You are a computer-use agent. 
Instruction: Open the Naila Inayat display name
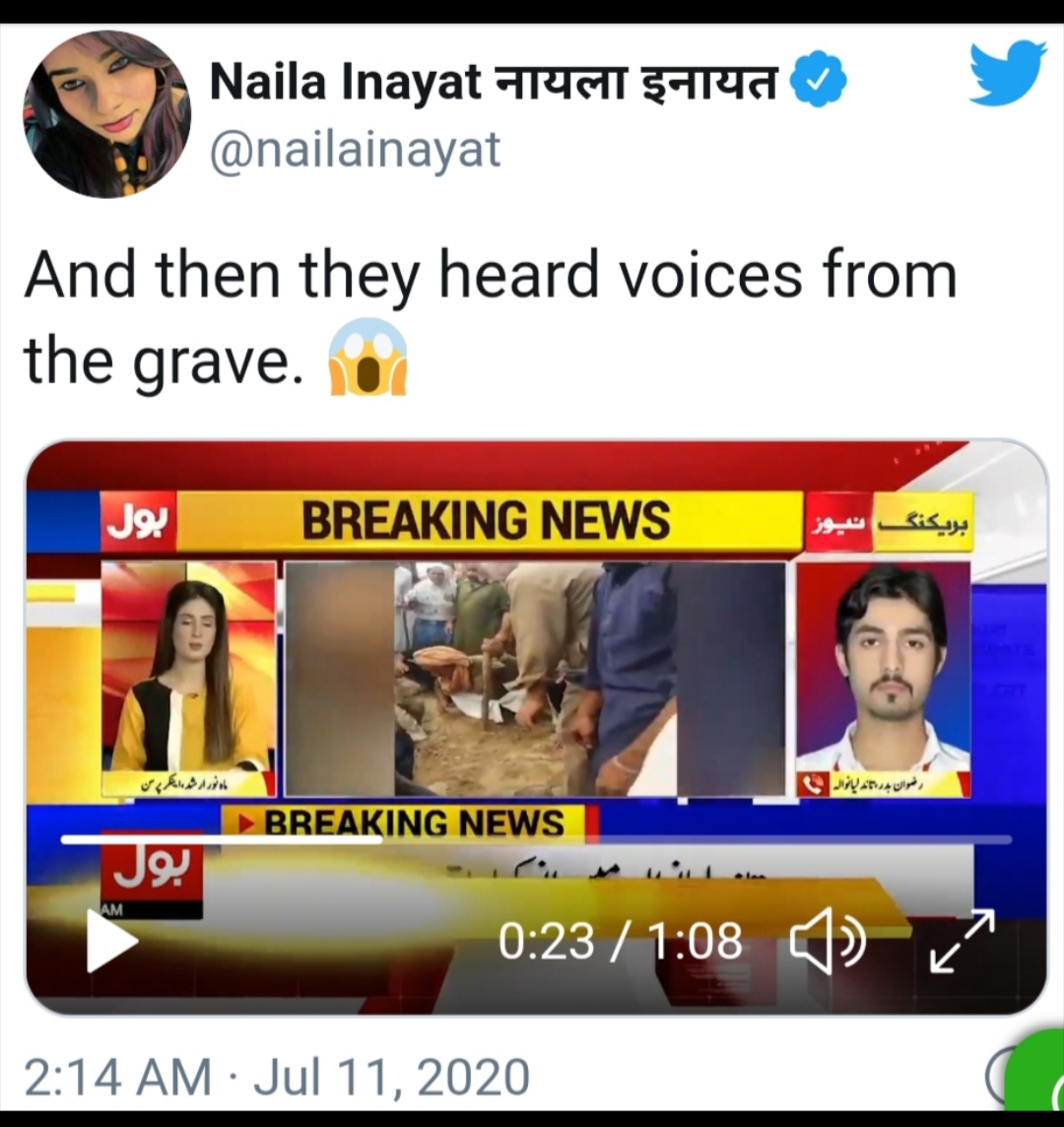495,82
